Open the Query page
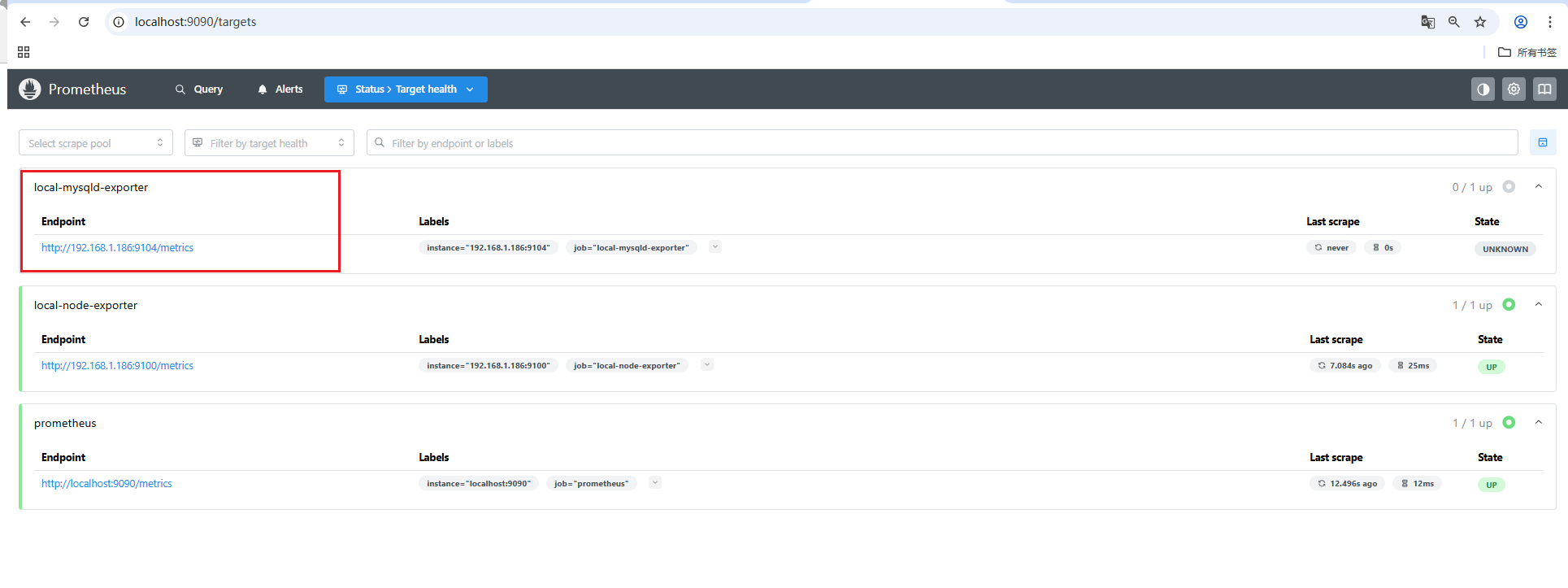 (x=199, y=89)
